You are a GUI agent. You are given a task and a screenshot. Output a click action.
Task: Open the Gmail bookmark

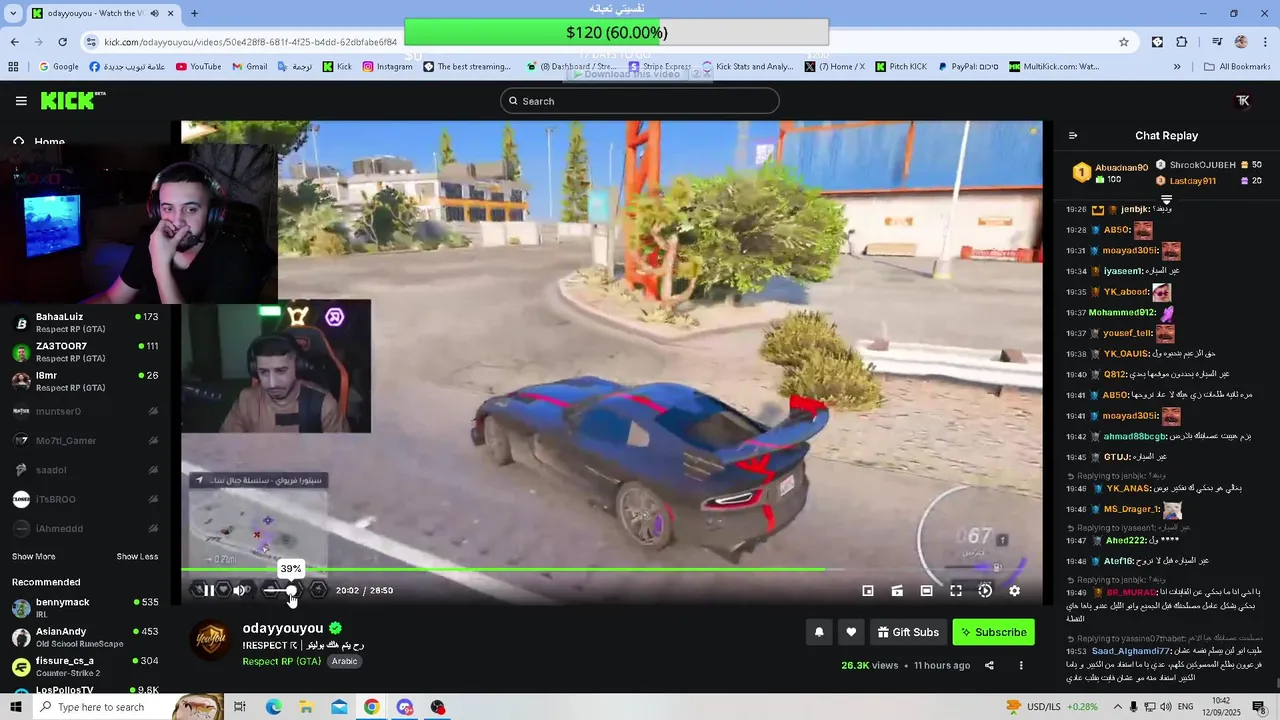[250, 67]
